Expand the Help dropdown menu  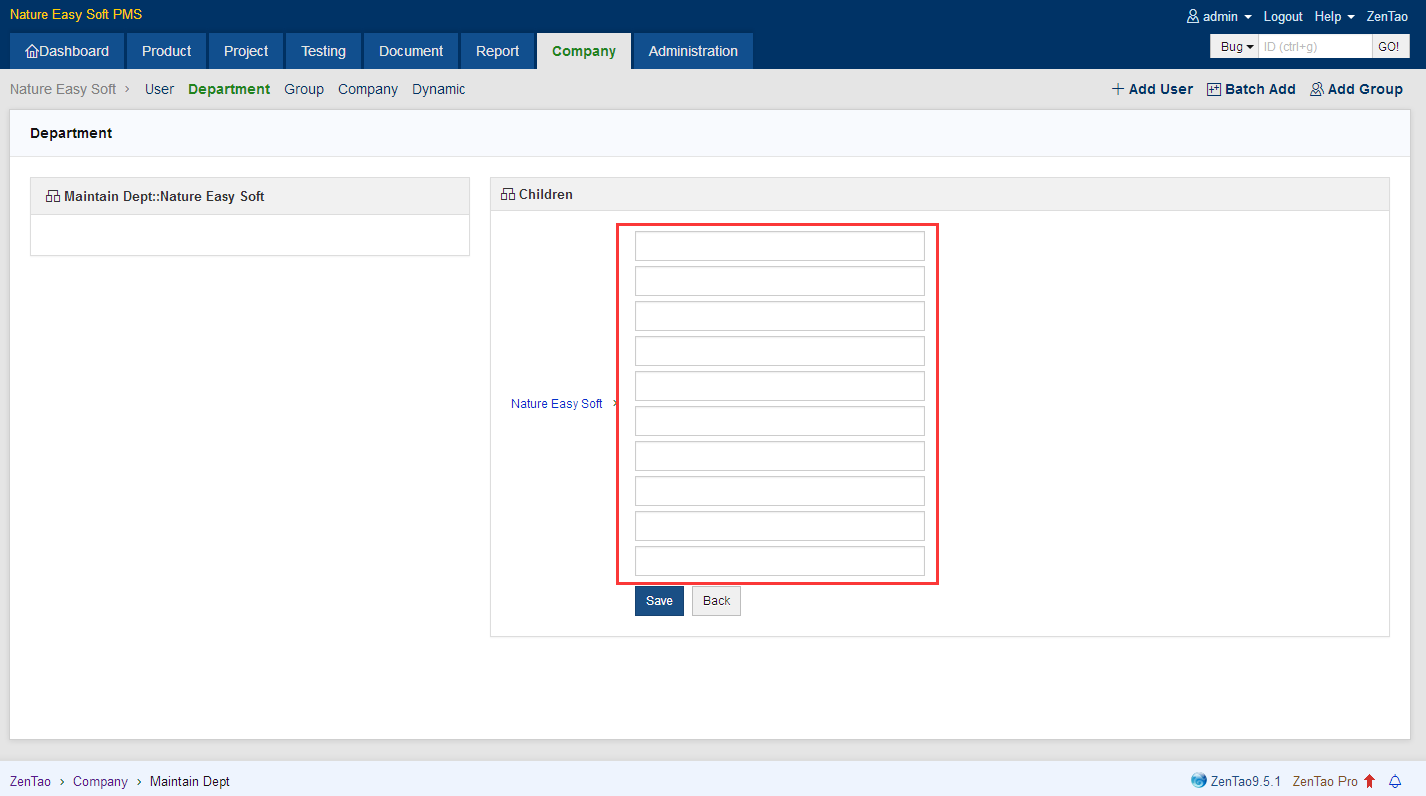[1334, 17]
